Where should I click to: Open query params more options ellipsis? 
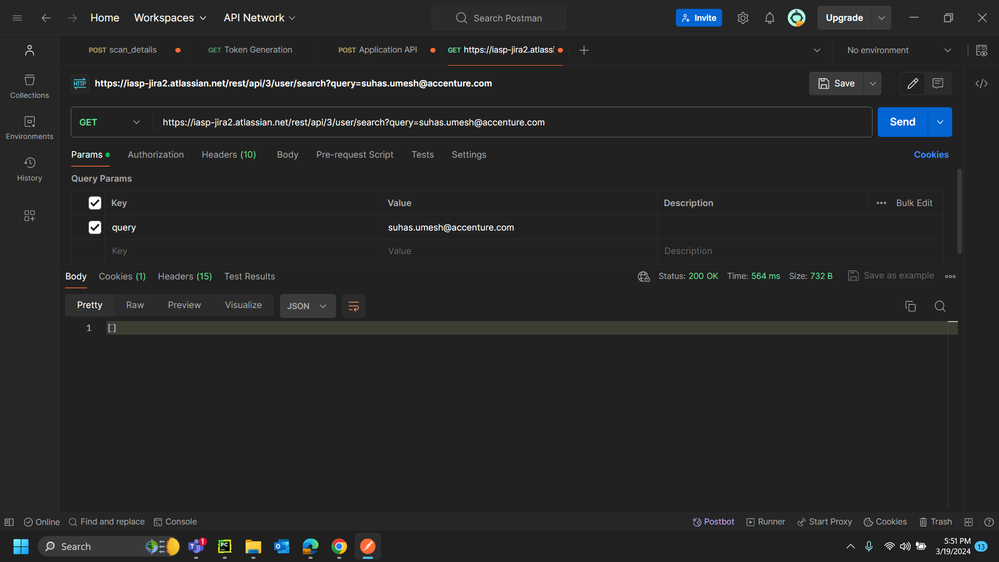881,203
